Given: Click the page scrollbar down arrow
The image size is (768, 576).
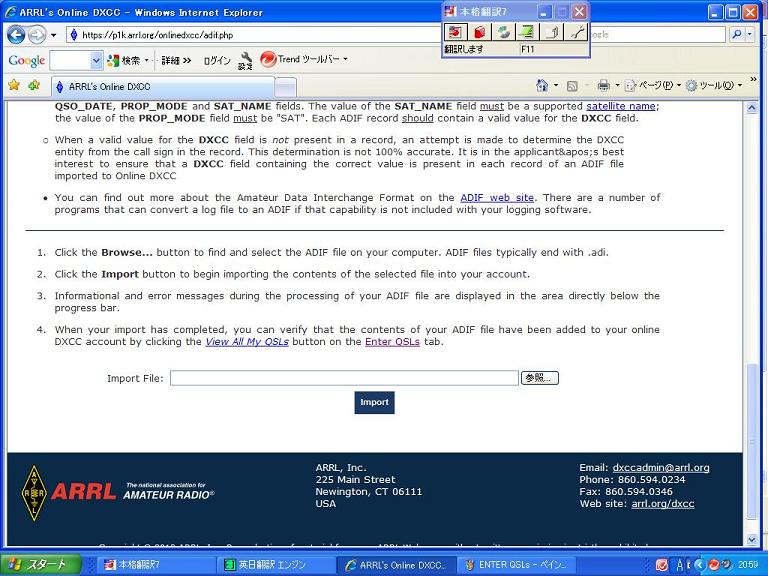Looking at the screenshot, I should [752, 540].
